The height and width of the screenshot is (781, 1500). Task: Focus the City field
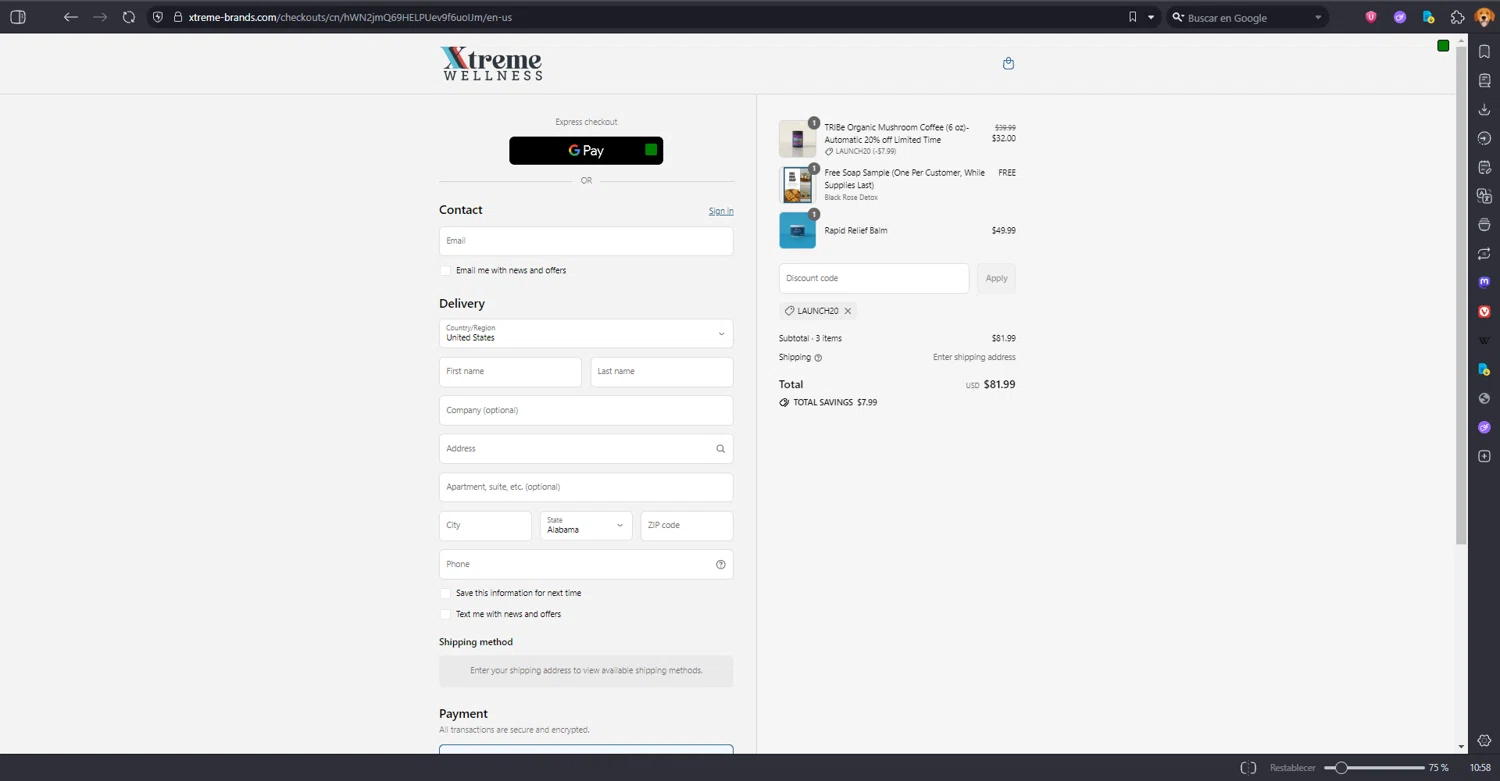[485, 525]
